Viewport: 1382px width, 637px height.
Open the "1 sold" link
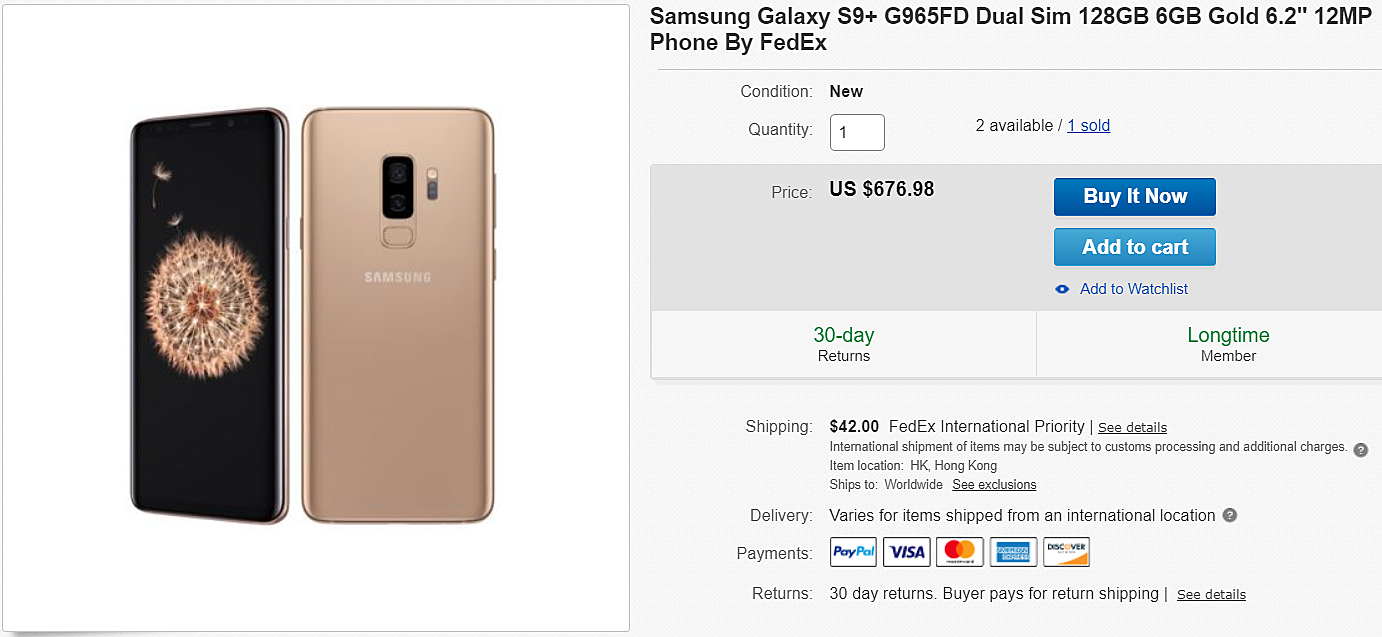pyautogui.click(x=1088, y=126)
